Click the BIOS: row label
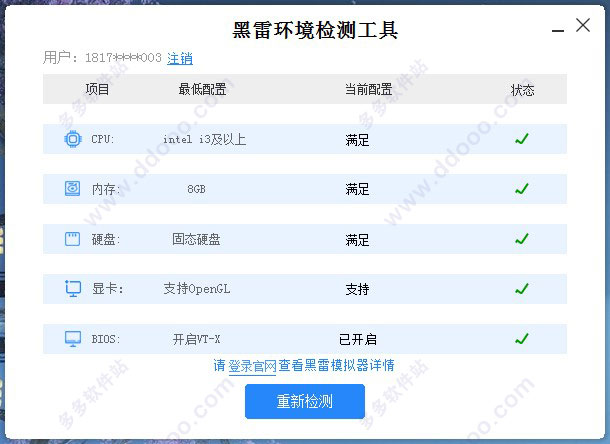Screen dimensions: 610x444 pyautogui.click(x=105, y=339)
